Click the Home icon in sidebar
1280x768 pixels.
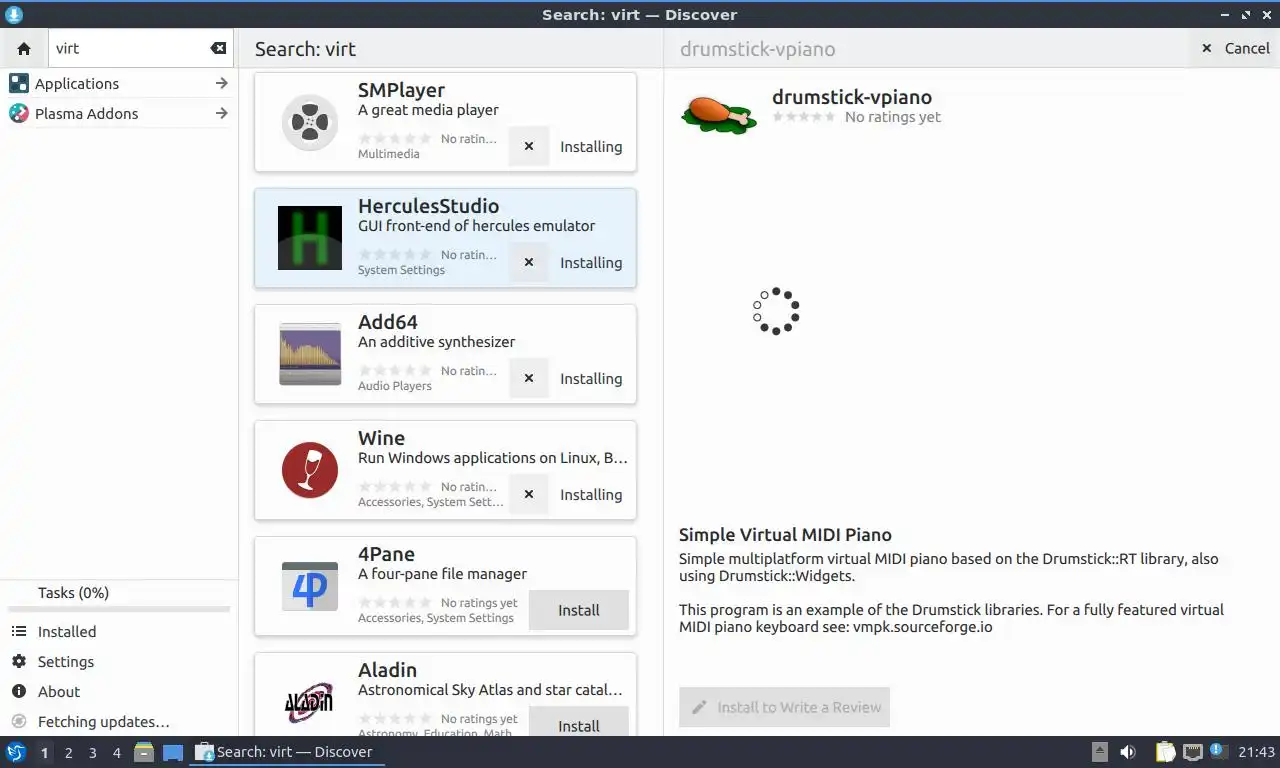(24, 48)
